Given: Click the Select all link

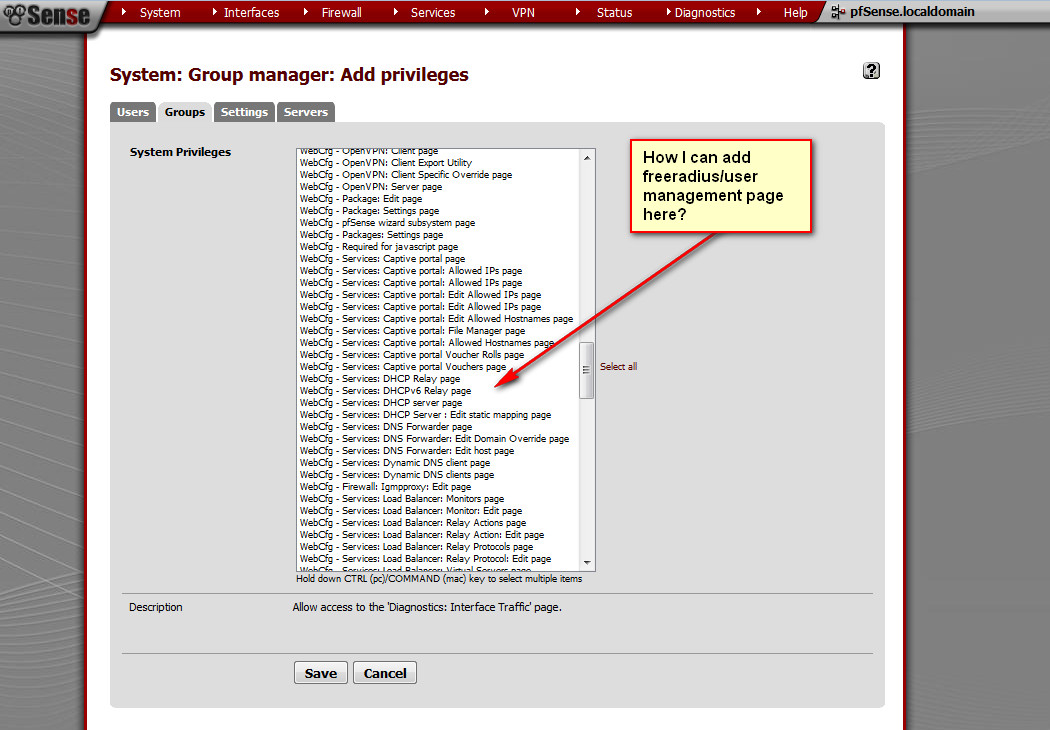Looking at the screenshot, I should tap(618, 367).
